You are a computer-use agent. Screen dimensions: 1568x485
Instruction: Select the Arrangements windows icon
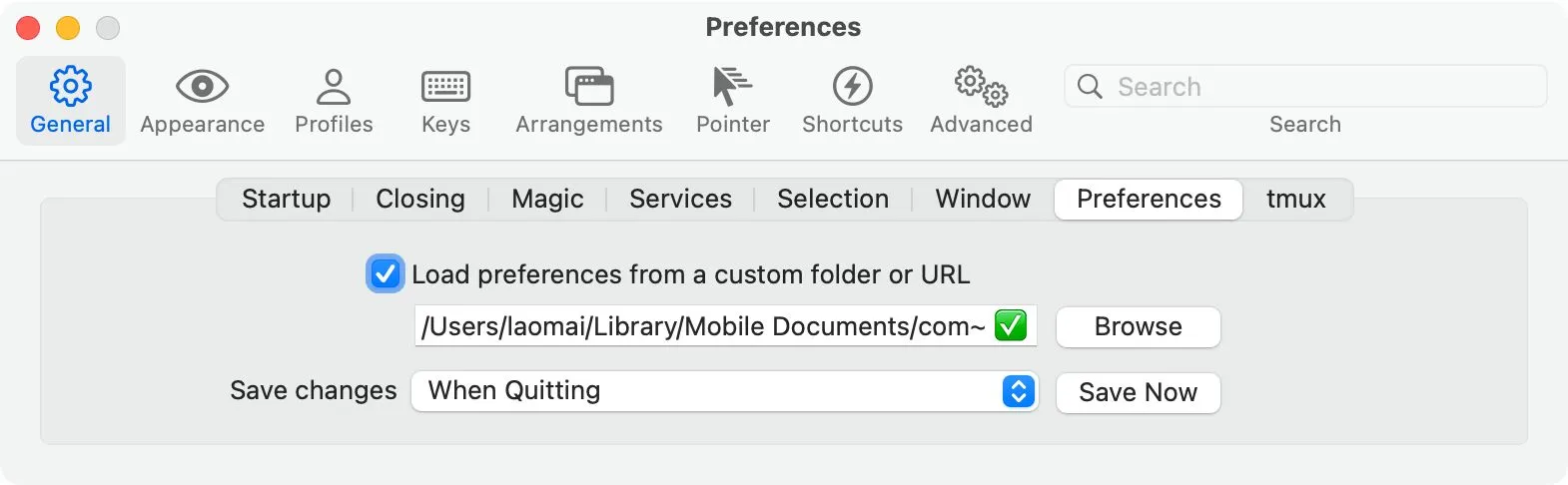[589, 87]
